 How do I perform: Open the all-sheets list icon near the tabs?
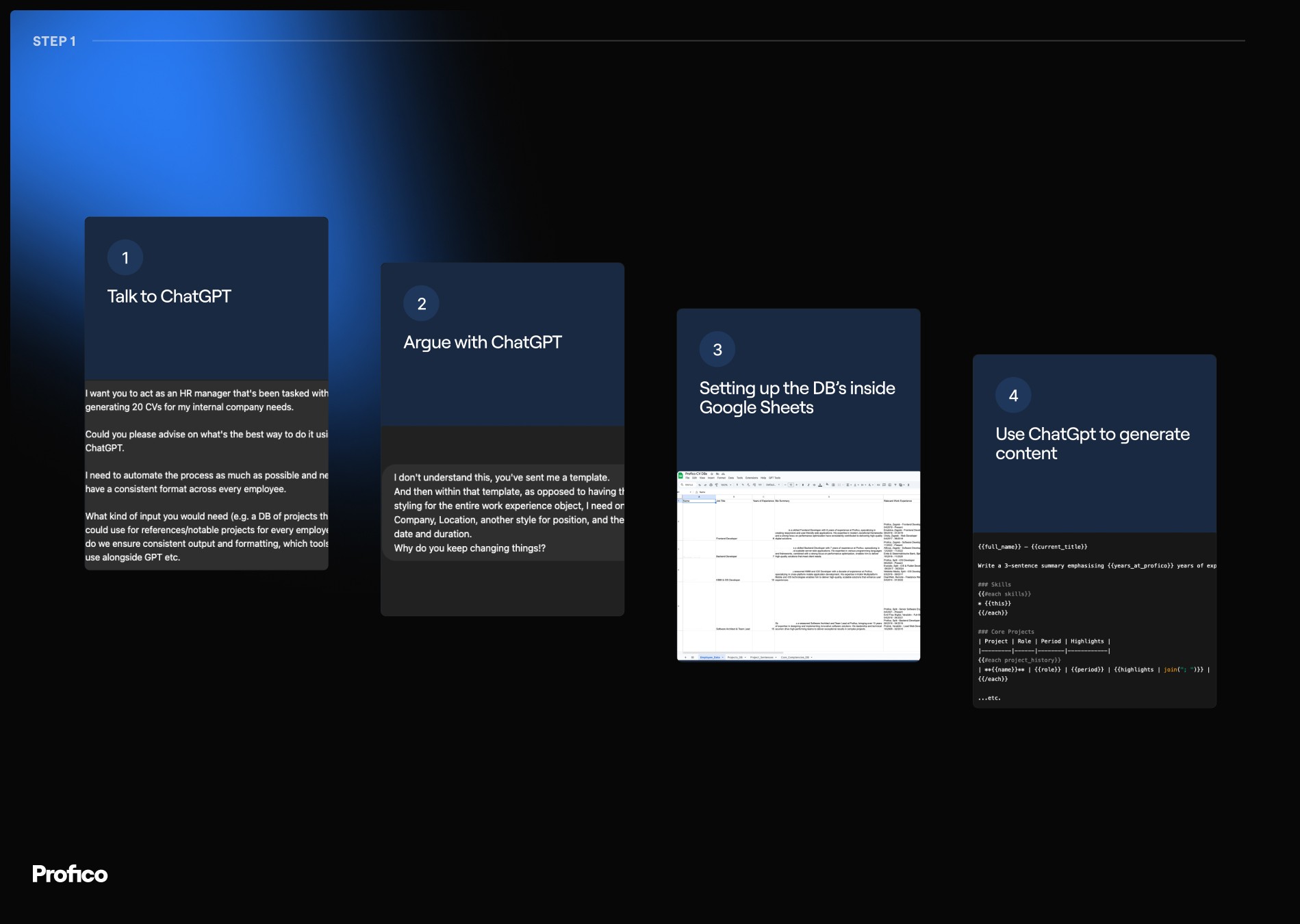[x=692, y=657]
